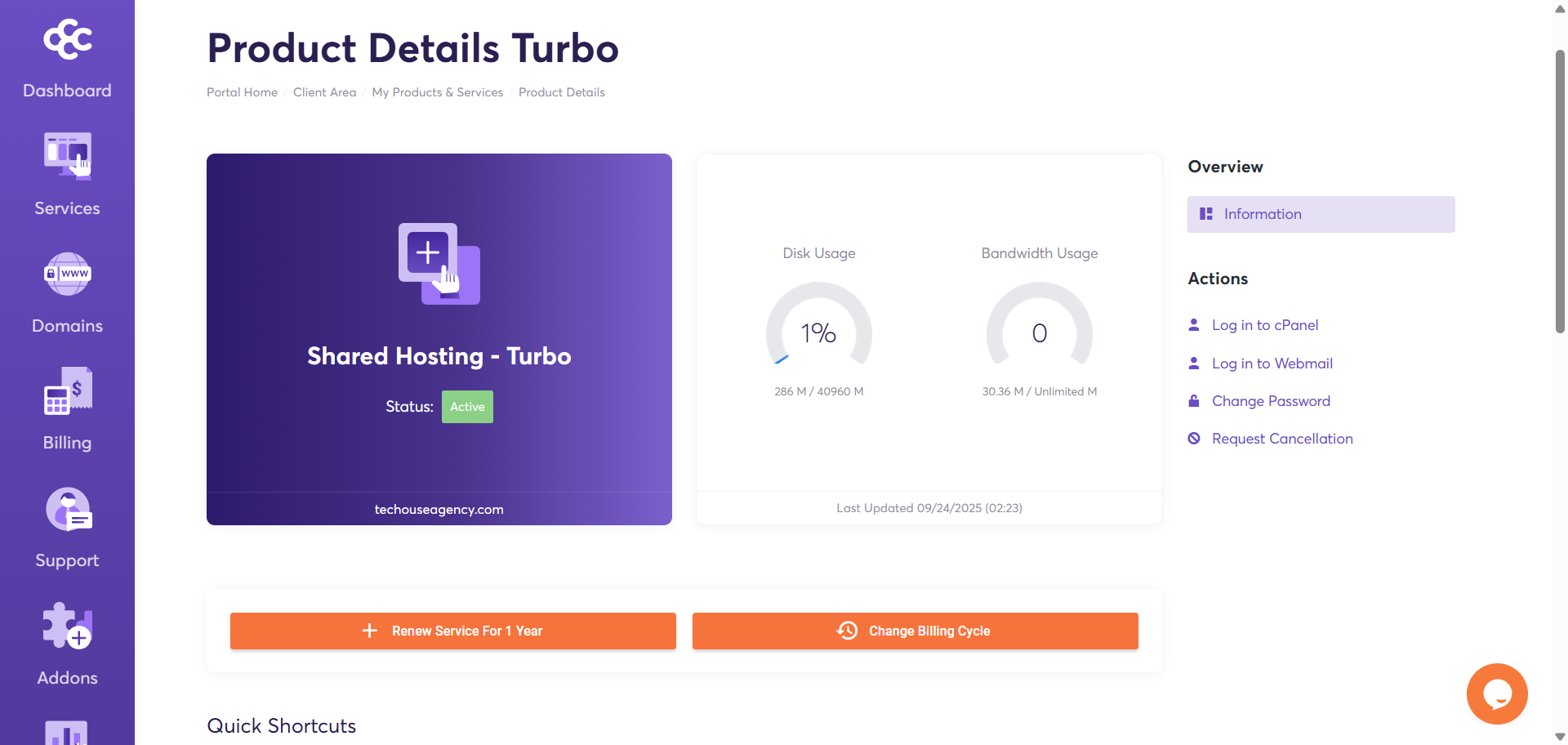The image size is (1568, 745).
Task: Go to Dashboard in the sidebar
Action: tap(67, 91)
